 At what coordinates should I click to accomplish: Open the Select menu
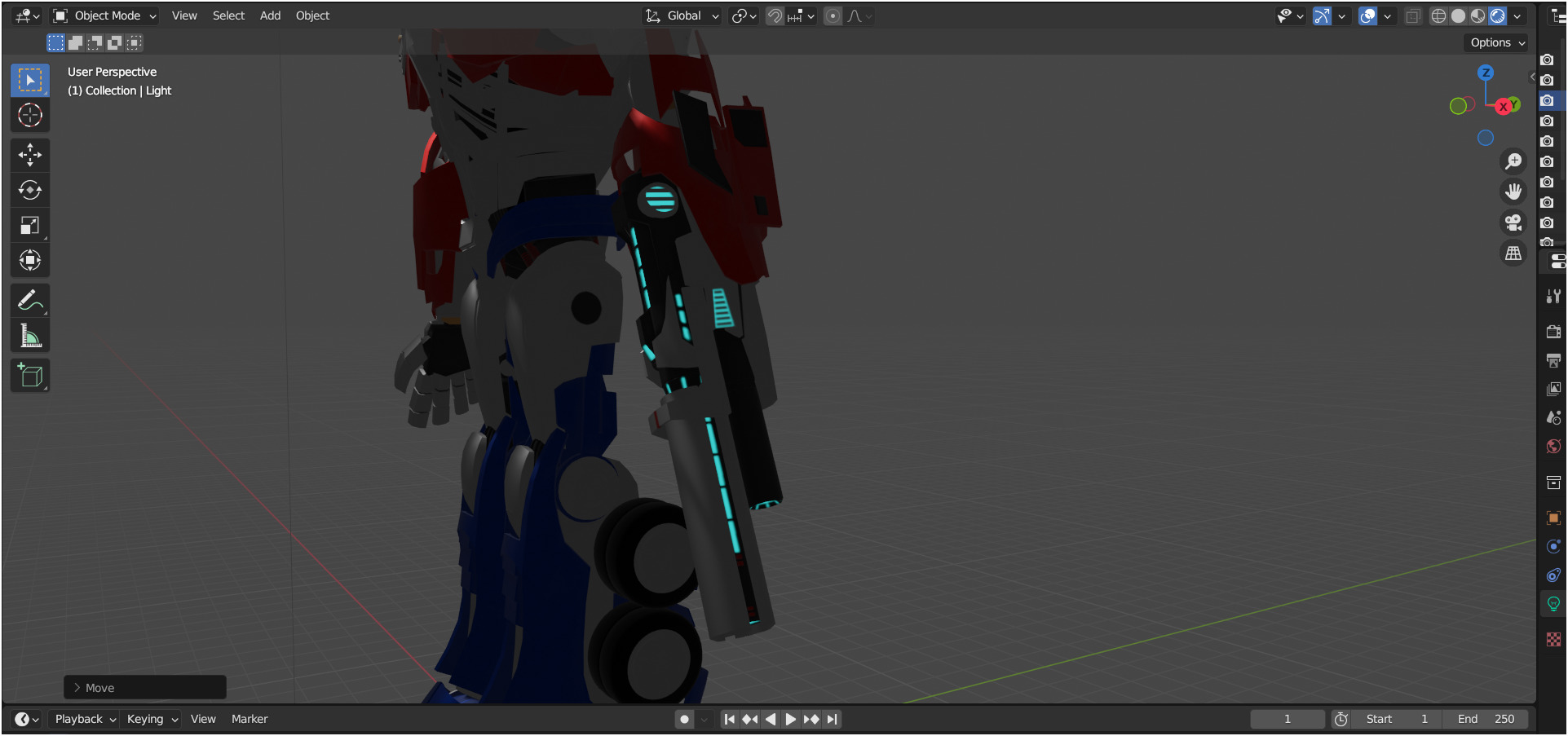[228, 15]
